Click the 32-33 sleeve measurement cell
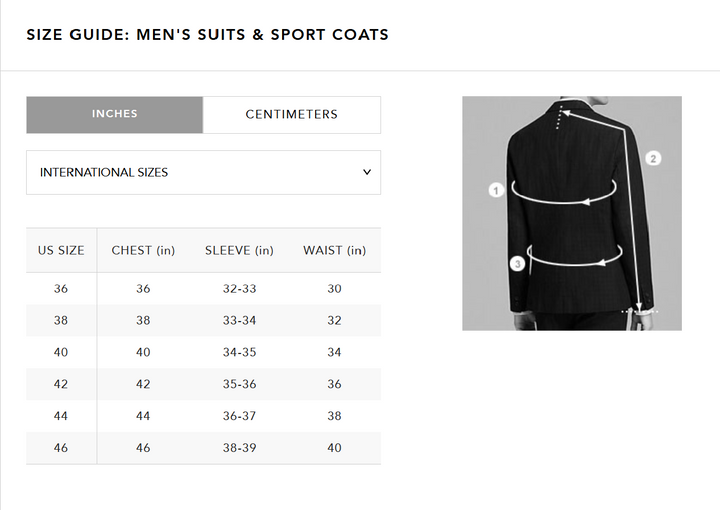The image size is (720, 510). [x=239, y=289]
